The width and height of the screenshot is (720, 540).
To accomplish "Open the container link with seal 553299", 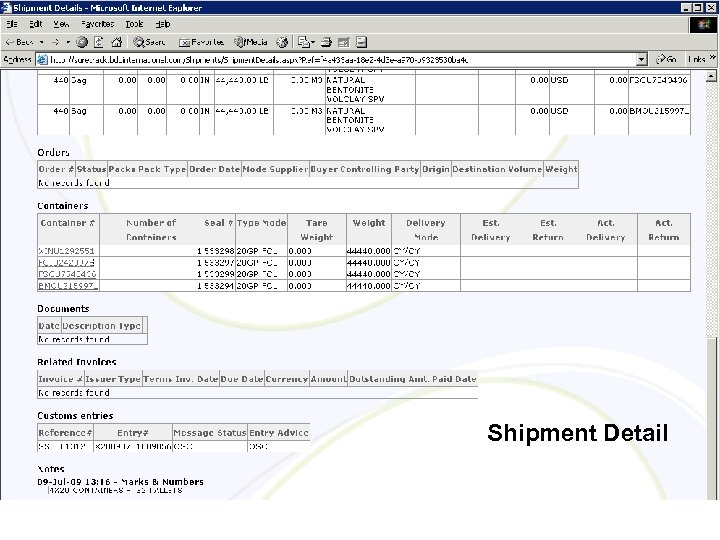I will click(x=68, y=274).
